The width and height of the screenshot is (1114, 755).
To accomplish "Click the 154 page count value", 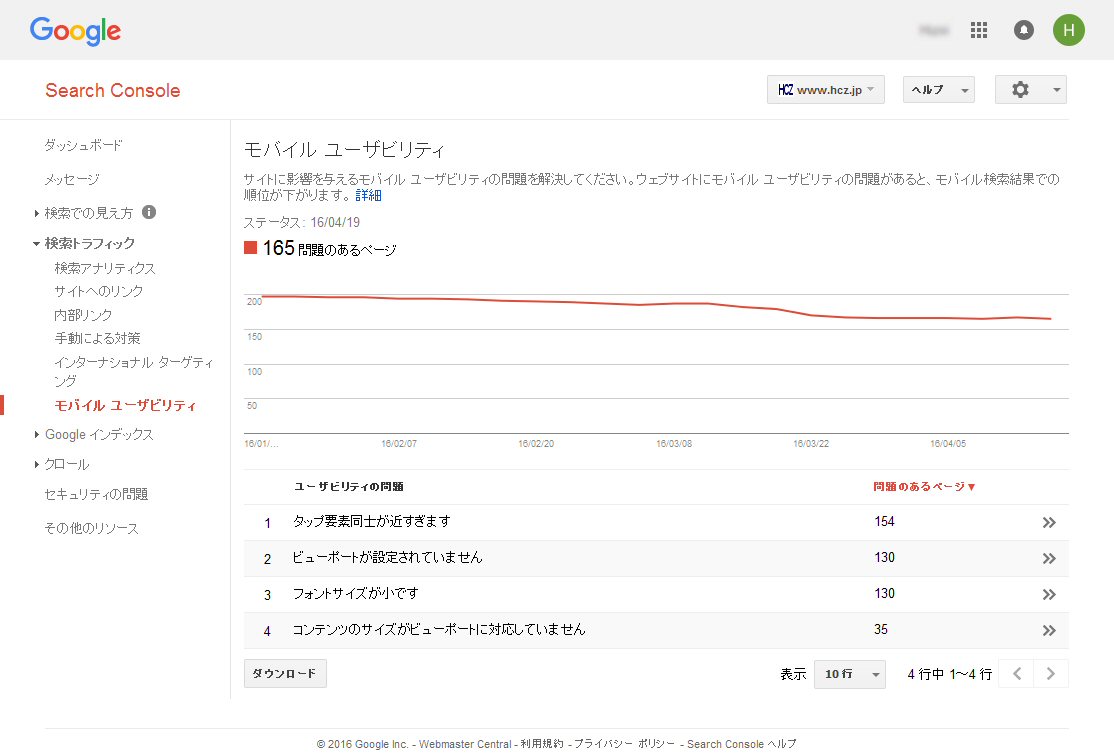I will coord(885,522).
